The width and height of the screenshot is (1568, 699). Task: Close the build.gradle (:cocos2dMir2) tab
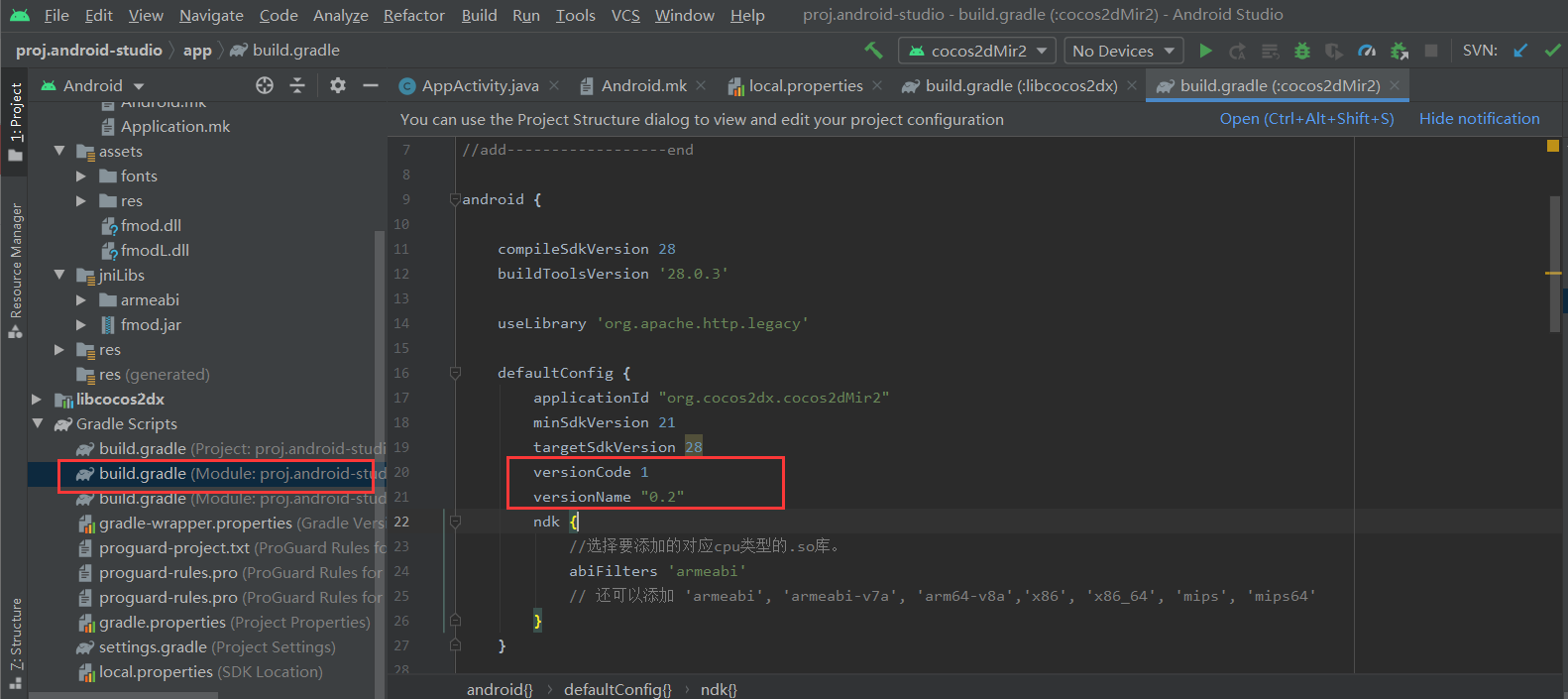pos(1395,85)
